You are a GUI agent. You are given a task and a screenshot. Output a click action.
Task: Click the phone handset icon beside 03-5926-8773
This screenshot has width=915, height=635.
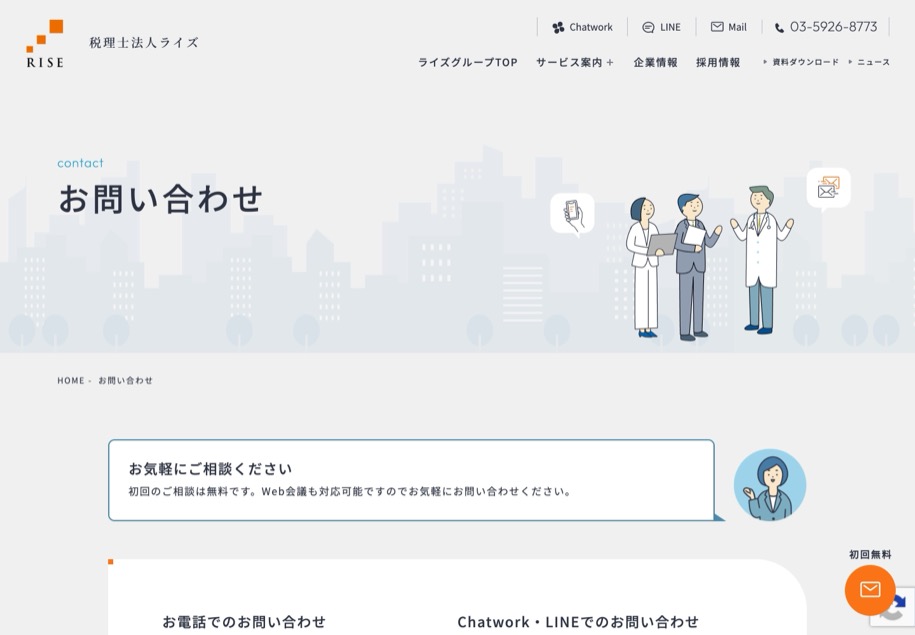(x=779, y=28)
